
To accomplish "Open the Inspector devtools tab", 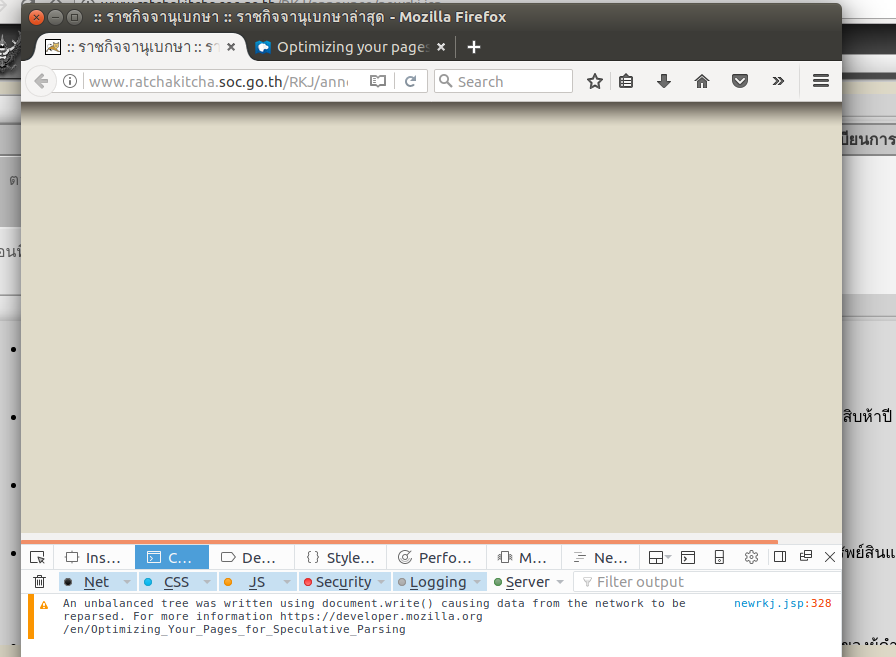I will pos(94,557).
